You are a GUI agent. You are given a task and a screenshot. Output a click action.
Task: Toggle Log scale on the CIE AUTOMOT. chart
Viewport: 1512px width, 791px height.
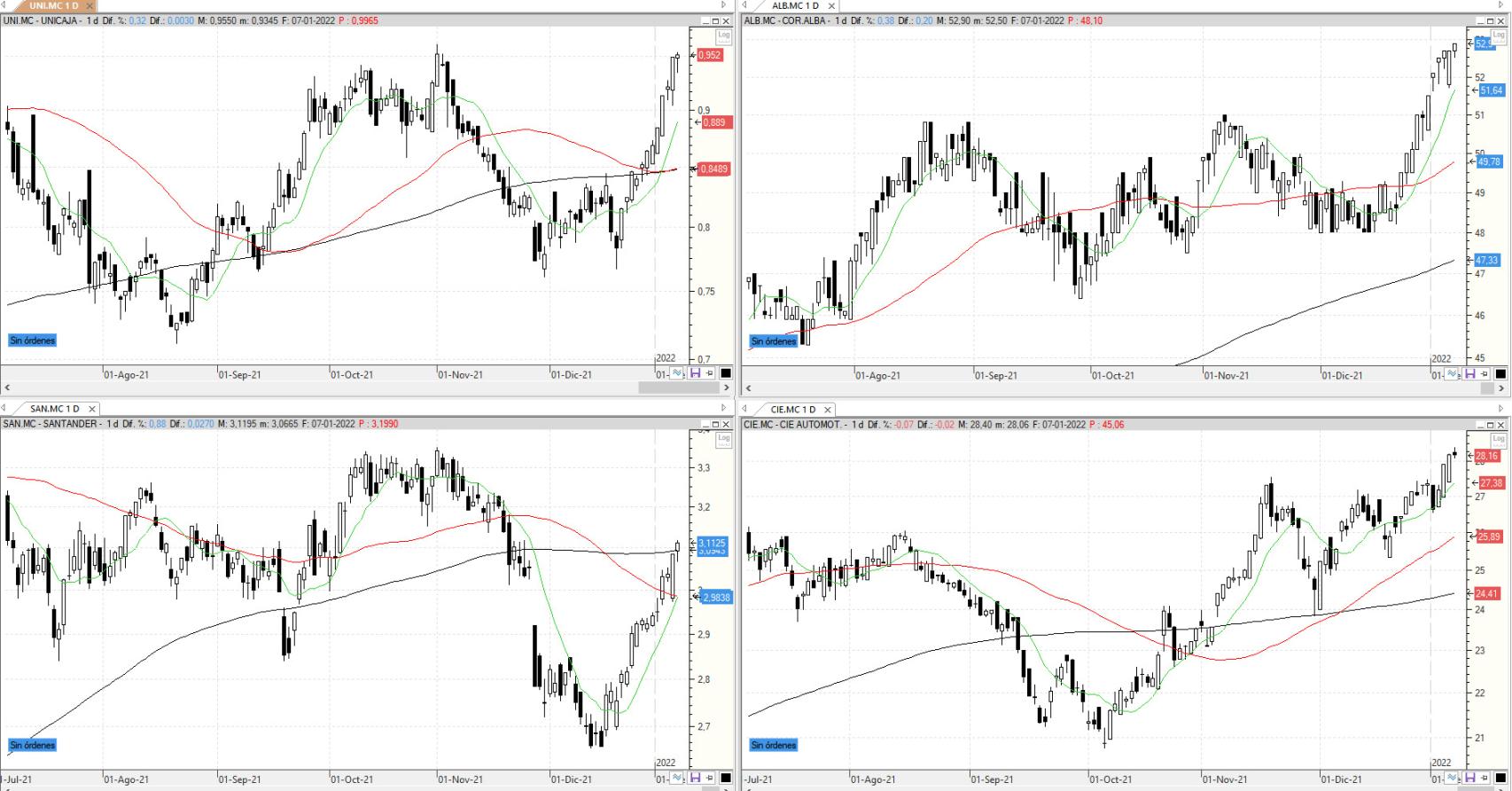coord(1499,439)
